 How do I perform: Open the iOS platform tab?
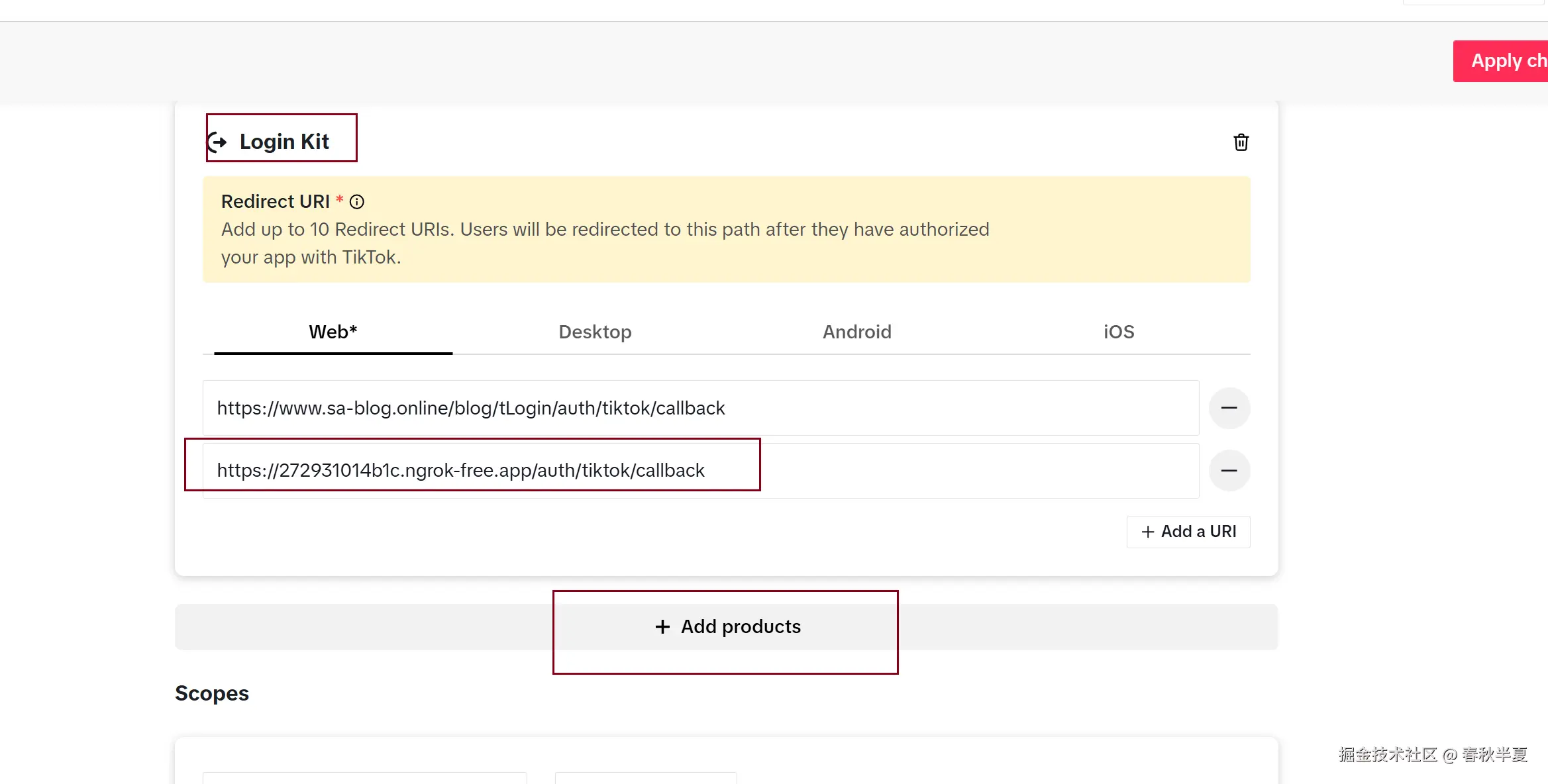pos(1118,332)
